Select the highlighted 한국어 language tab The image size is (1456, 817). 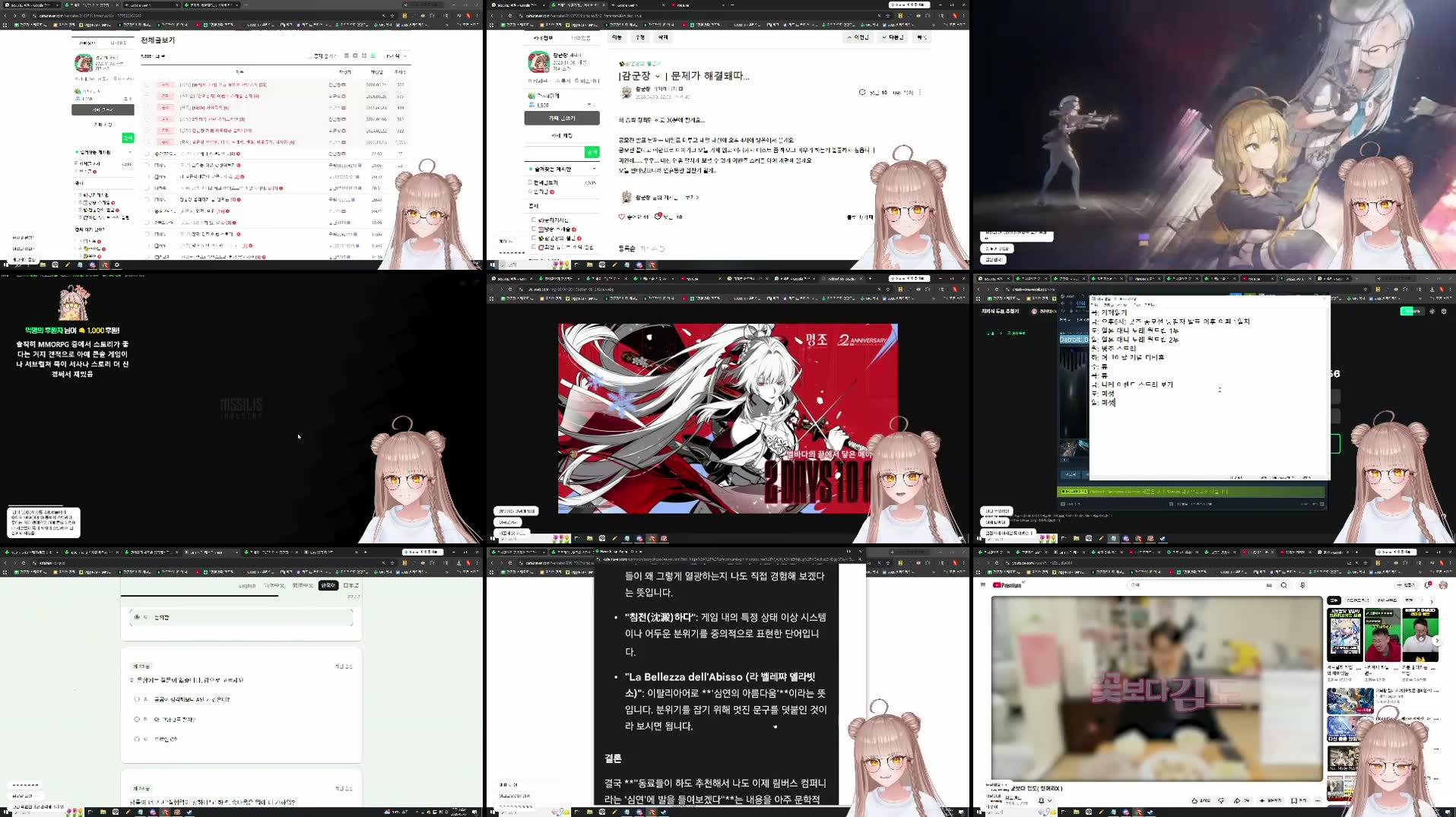(328, 586)
